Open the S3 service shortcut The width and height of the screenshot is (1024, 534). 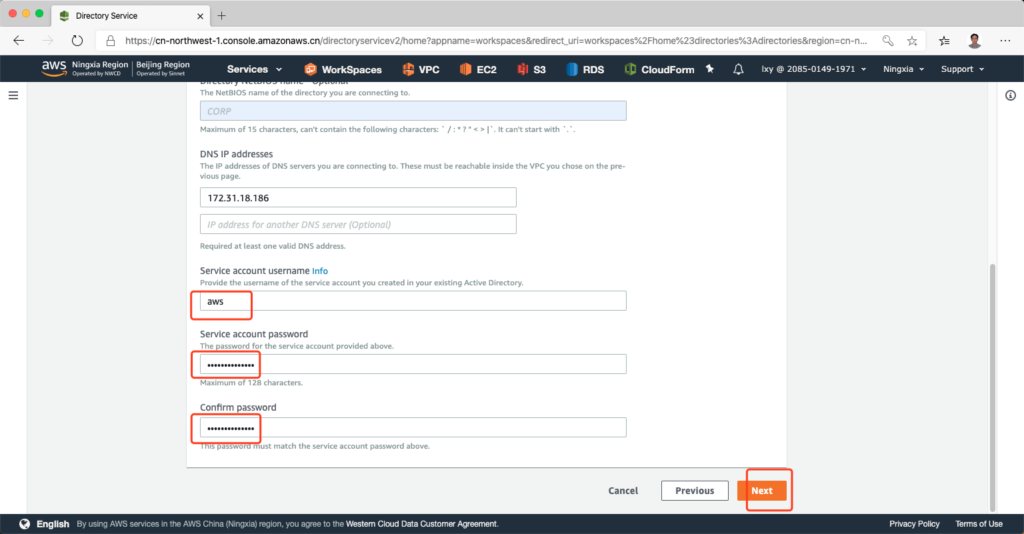click(x=532, y=69)
